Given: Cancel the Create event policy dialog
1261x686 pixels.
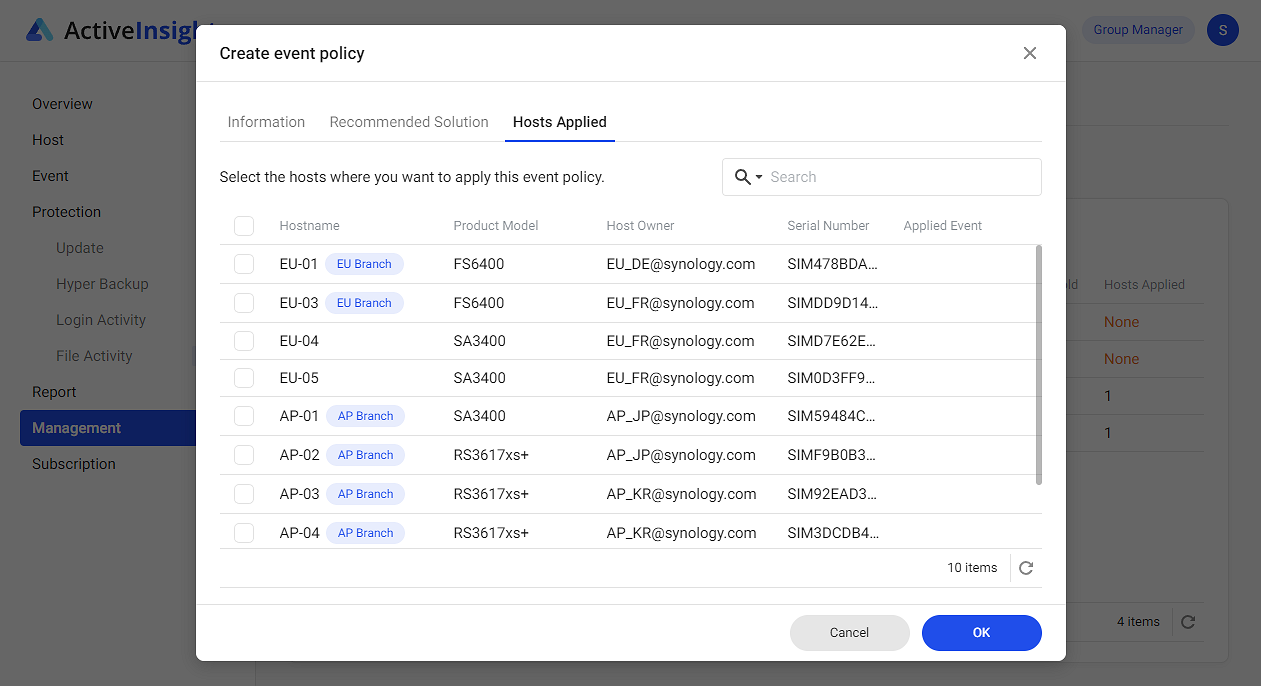Looking at the screenshot, I should (x=849, y=632).
